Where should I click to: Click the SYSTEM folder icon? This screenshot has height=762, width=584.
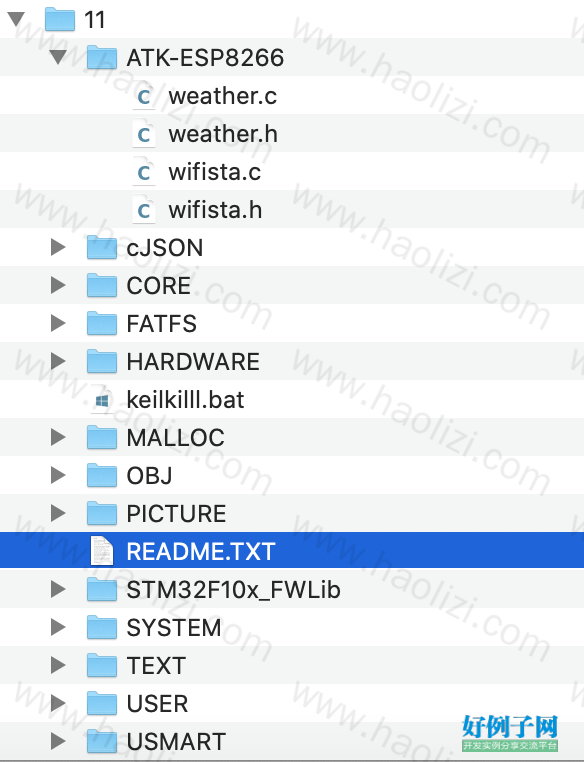coord(102,627)
